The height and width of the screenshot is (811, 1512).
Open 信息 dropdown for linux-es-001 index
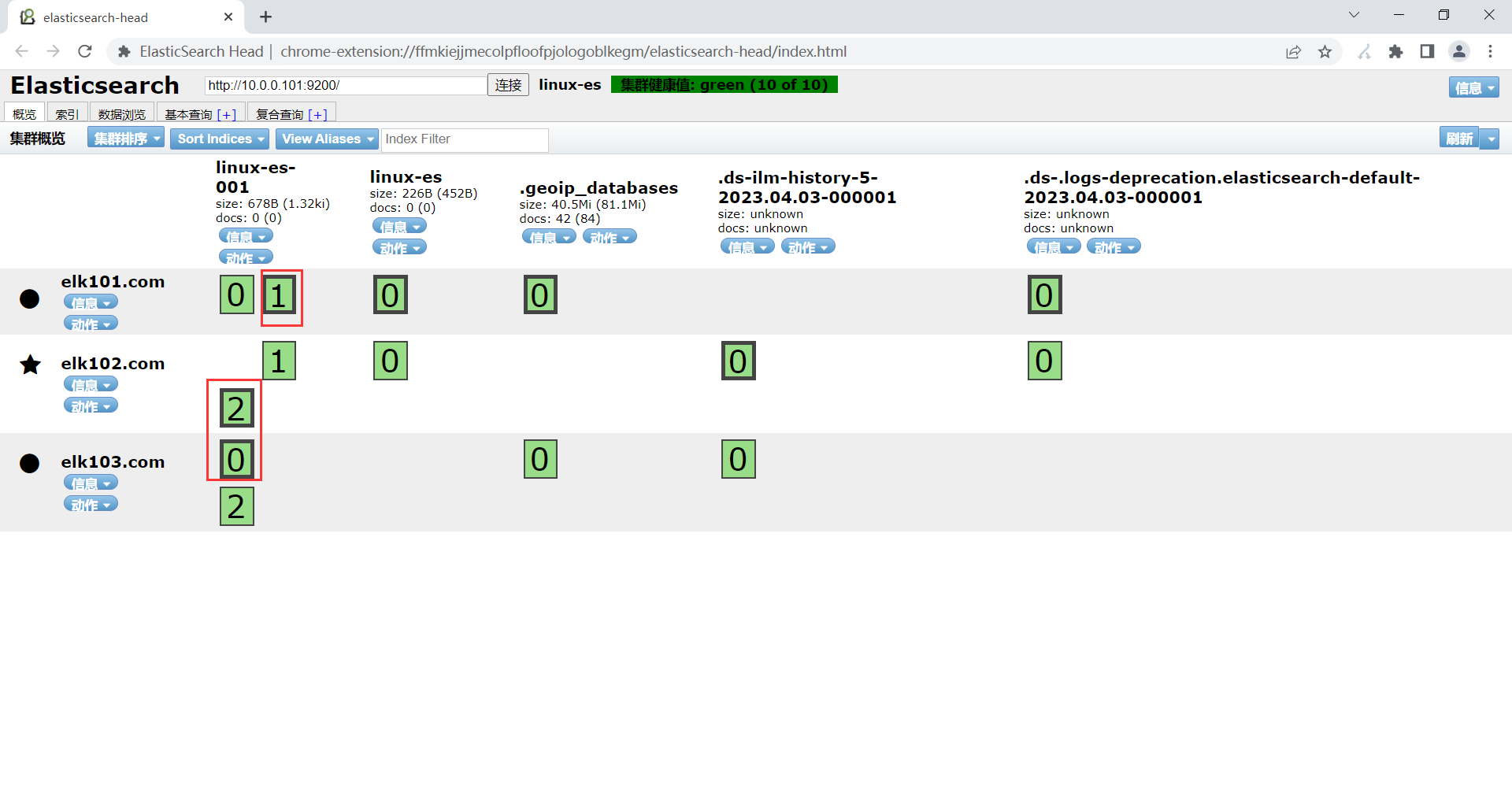click(x=246, y=236)
